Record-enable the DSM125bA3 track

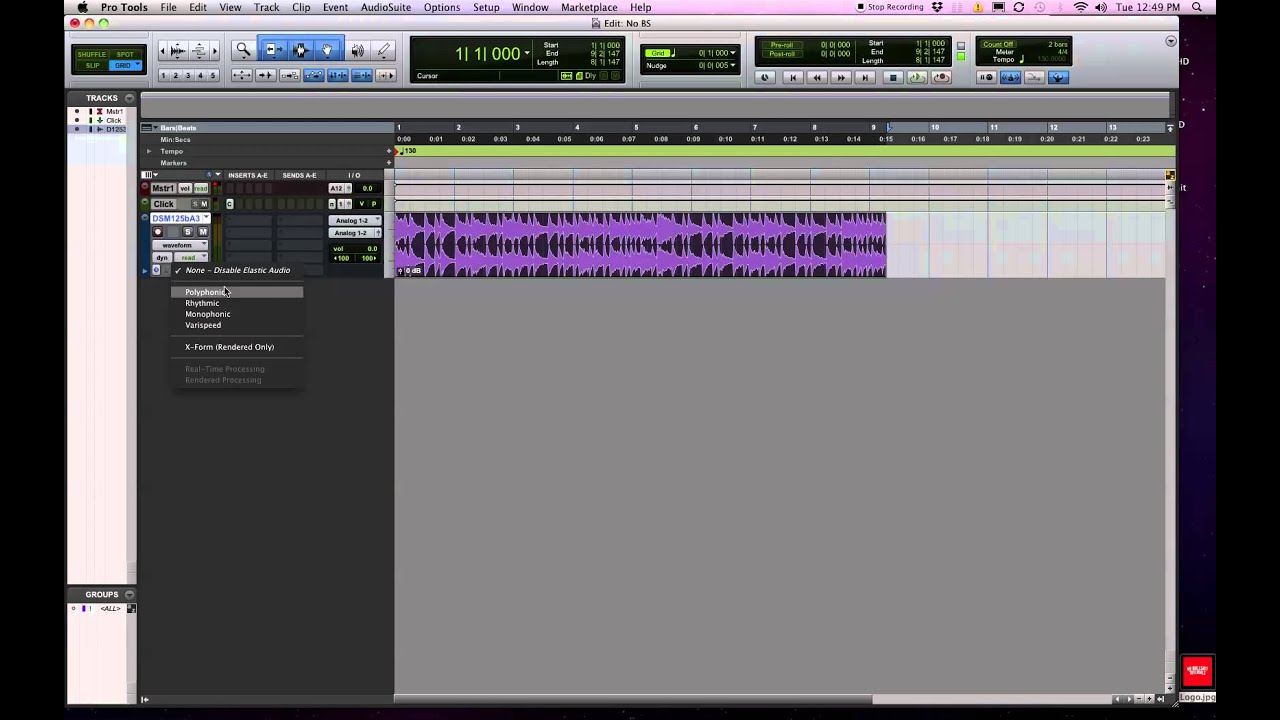tap(157, 232)
